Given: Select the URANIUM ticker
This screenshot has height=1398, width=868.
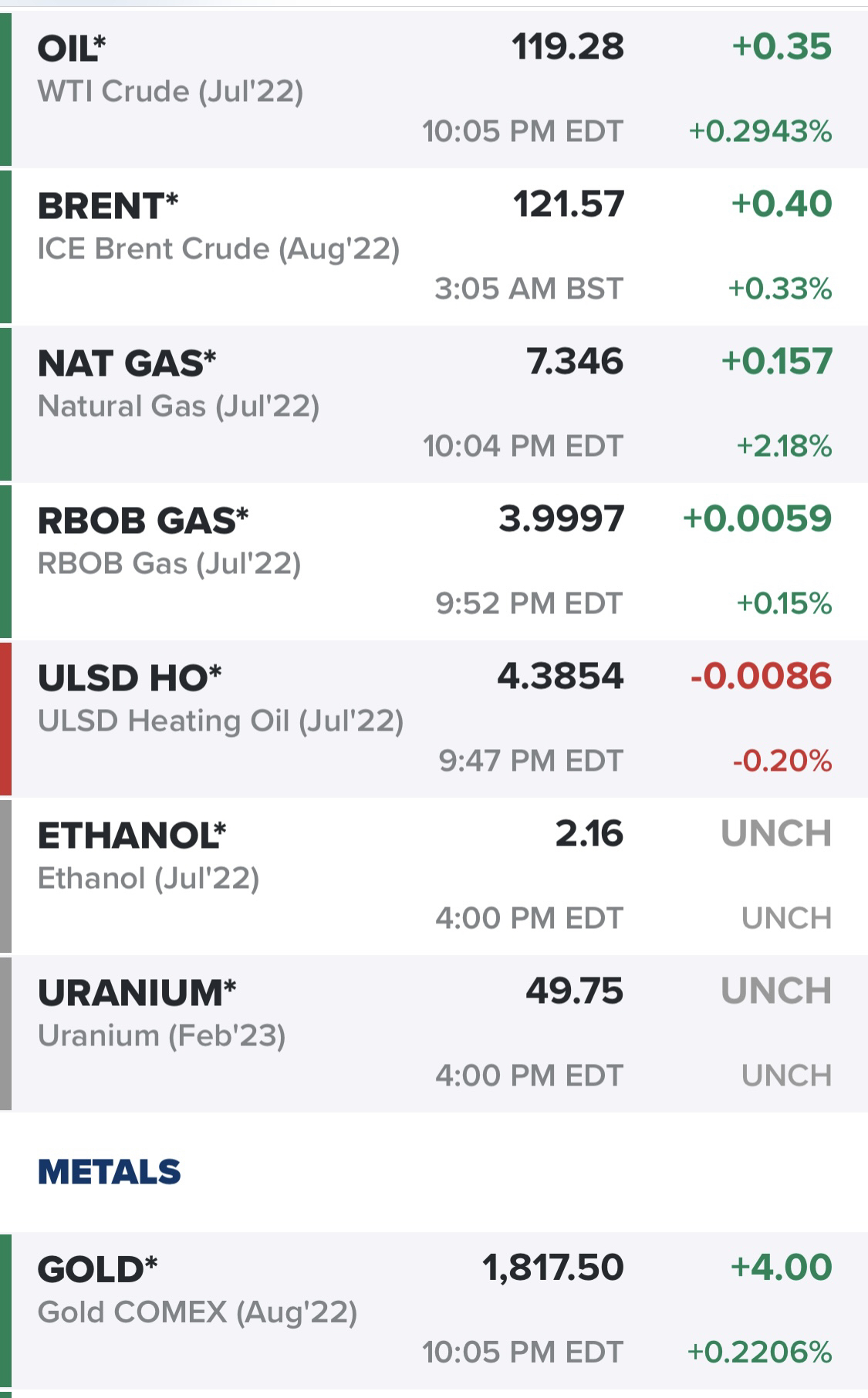Looking at the screenshot, I should tap(137, 992).
